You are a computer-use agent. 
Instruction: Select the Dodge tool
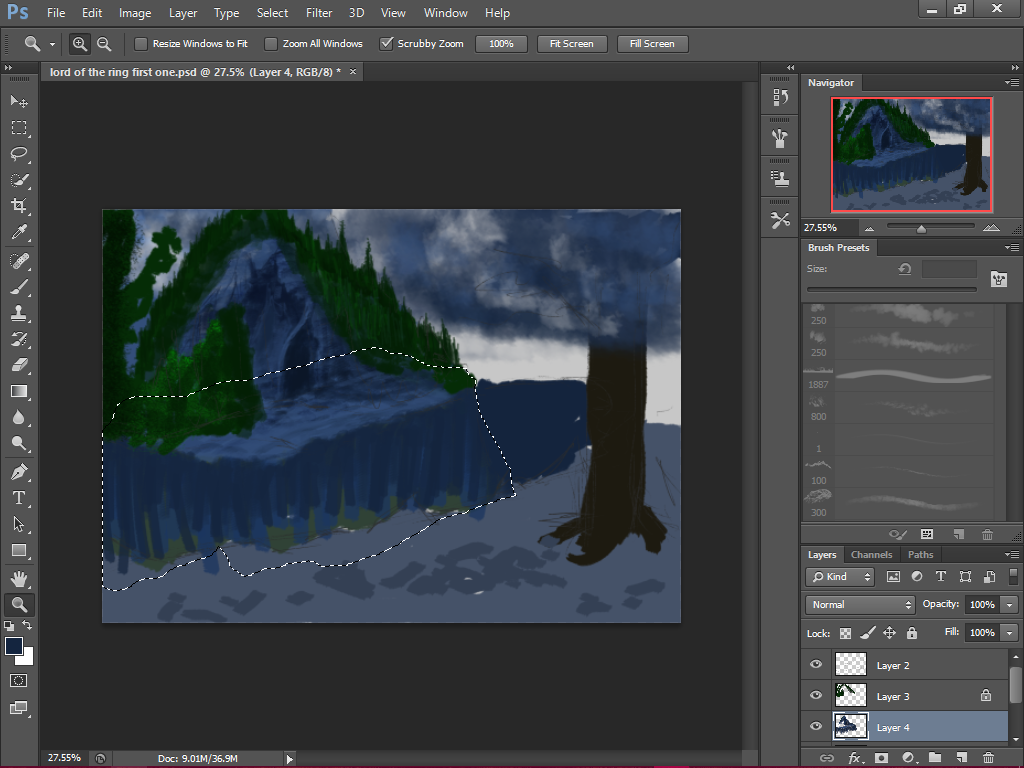click(x=19, y=444)
